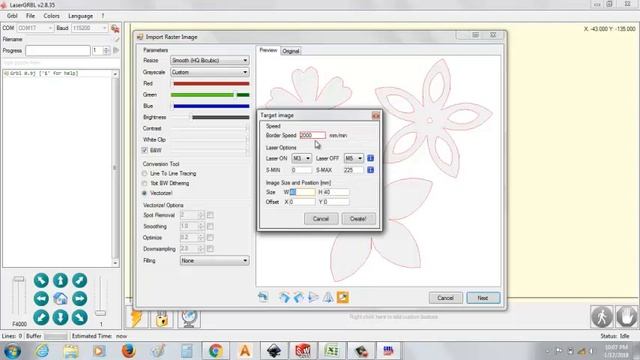Click the pencil icon next to Filename
640x360 pixels.
tap(117, 39)
